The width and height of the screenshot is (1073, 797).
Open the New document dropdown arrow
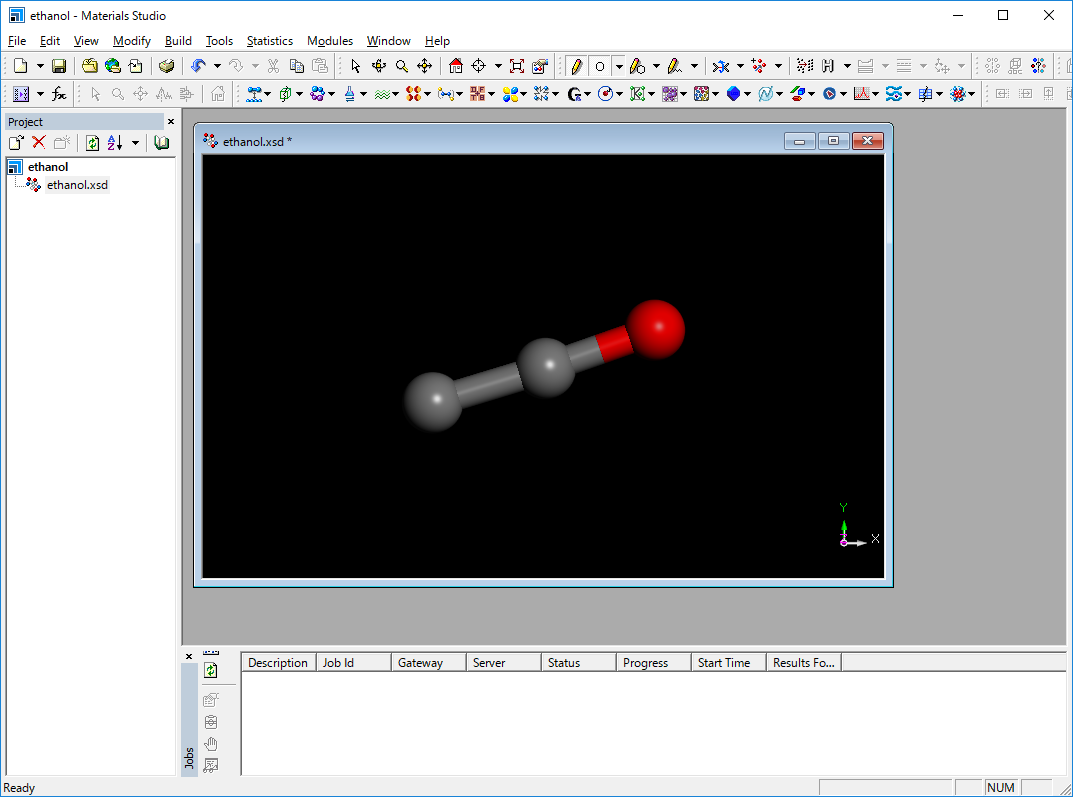[x=40, y=66]
